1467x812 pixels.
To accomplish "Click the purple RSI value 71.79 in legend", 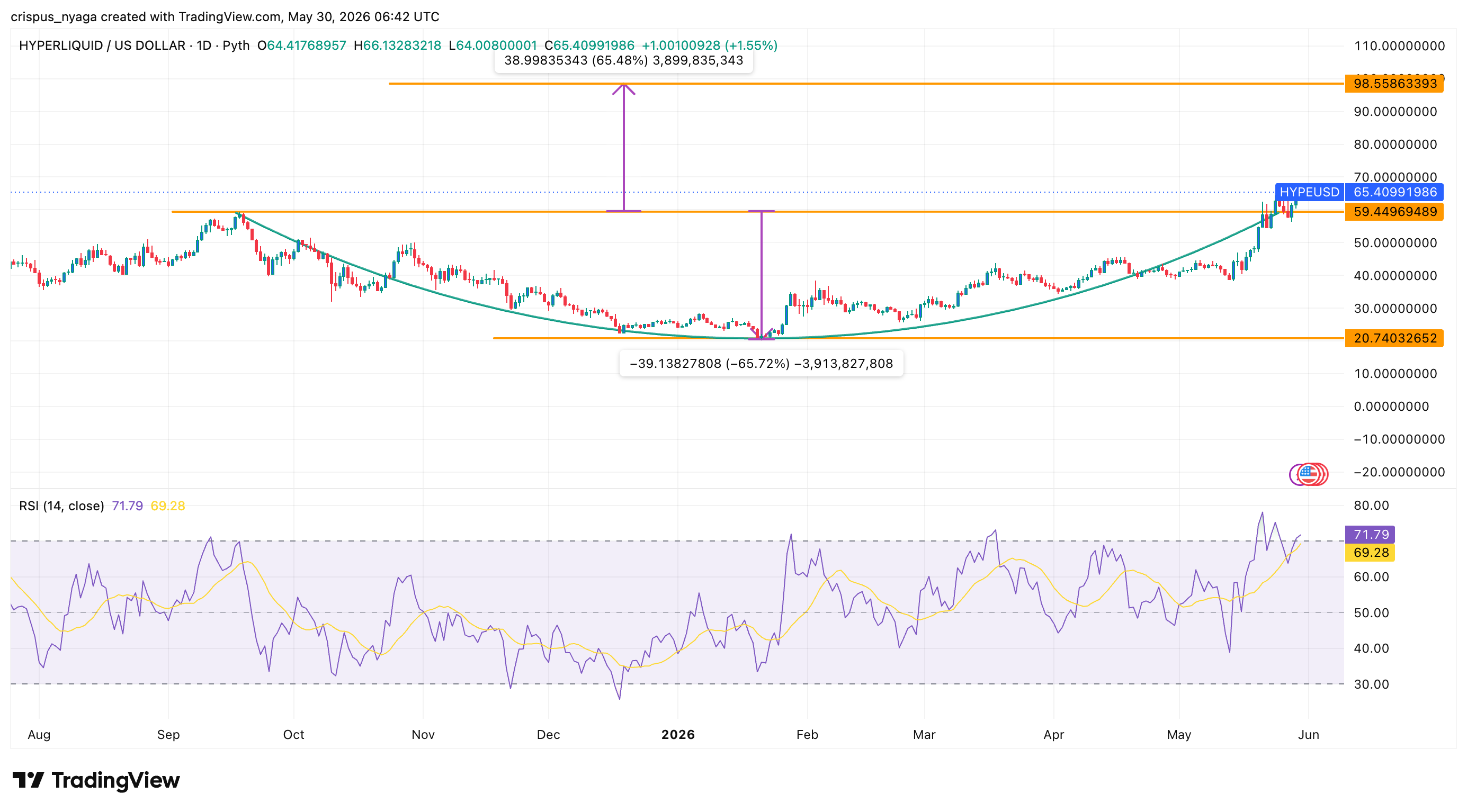I will pyautogui.click(x=128, y=506).
